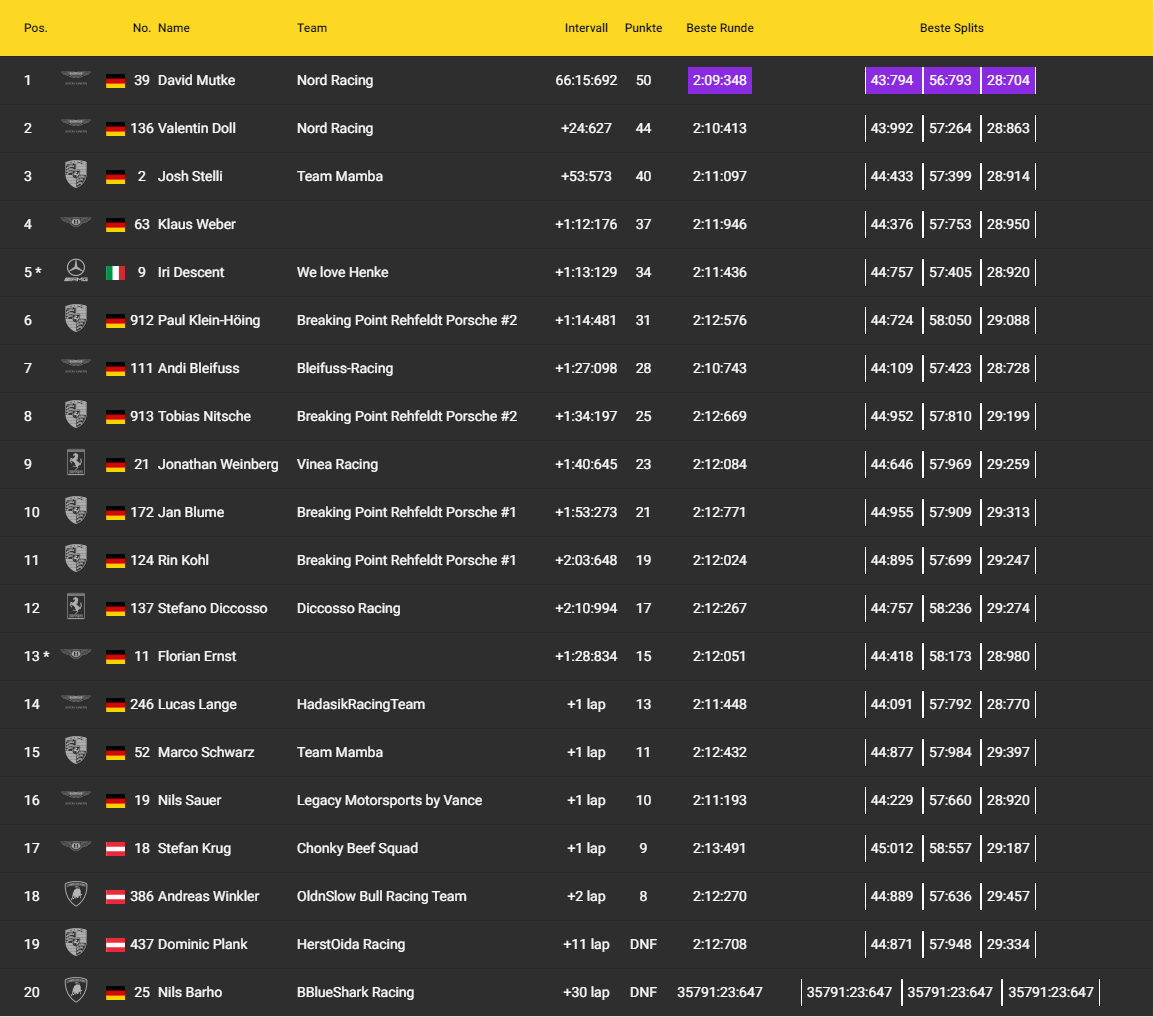Click the purple highlighted 2:09:348 best lap
1154x1017 pixels.
[719, 80]
